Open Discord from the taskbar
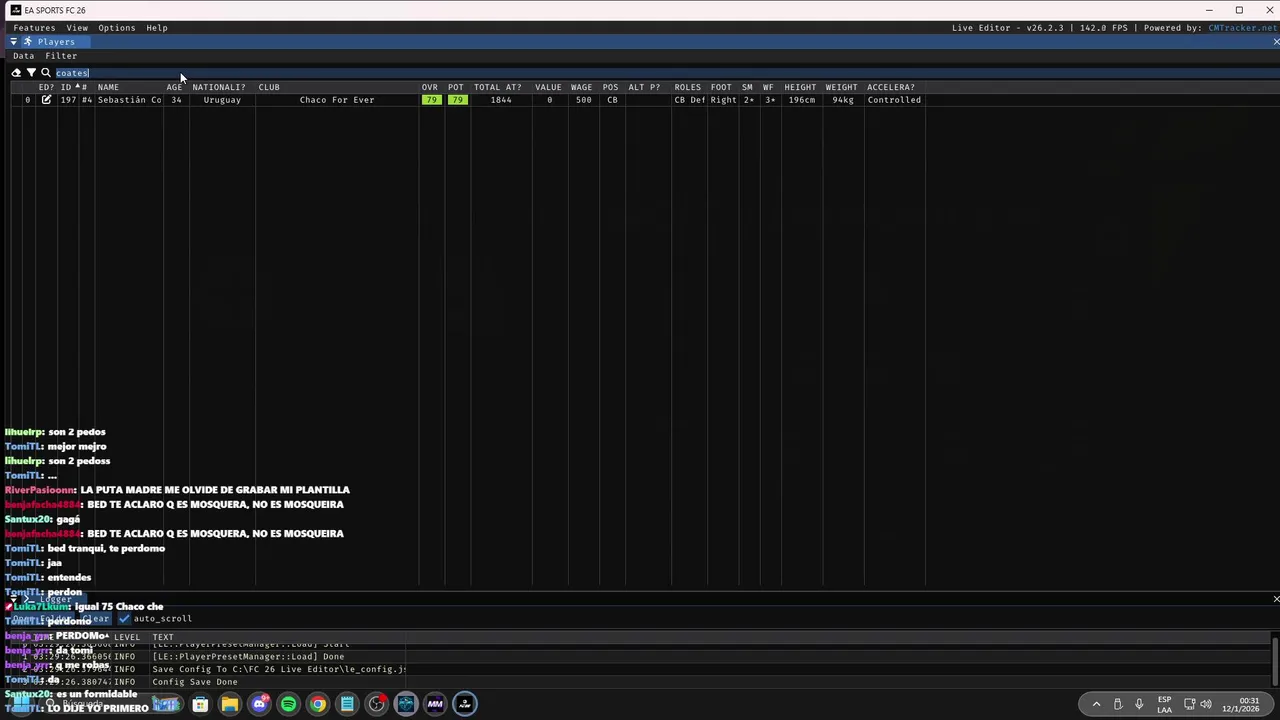Image resolution: width=1280 pixels, height=720 pixels. point(259,704)
